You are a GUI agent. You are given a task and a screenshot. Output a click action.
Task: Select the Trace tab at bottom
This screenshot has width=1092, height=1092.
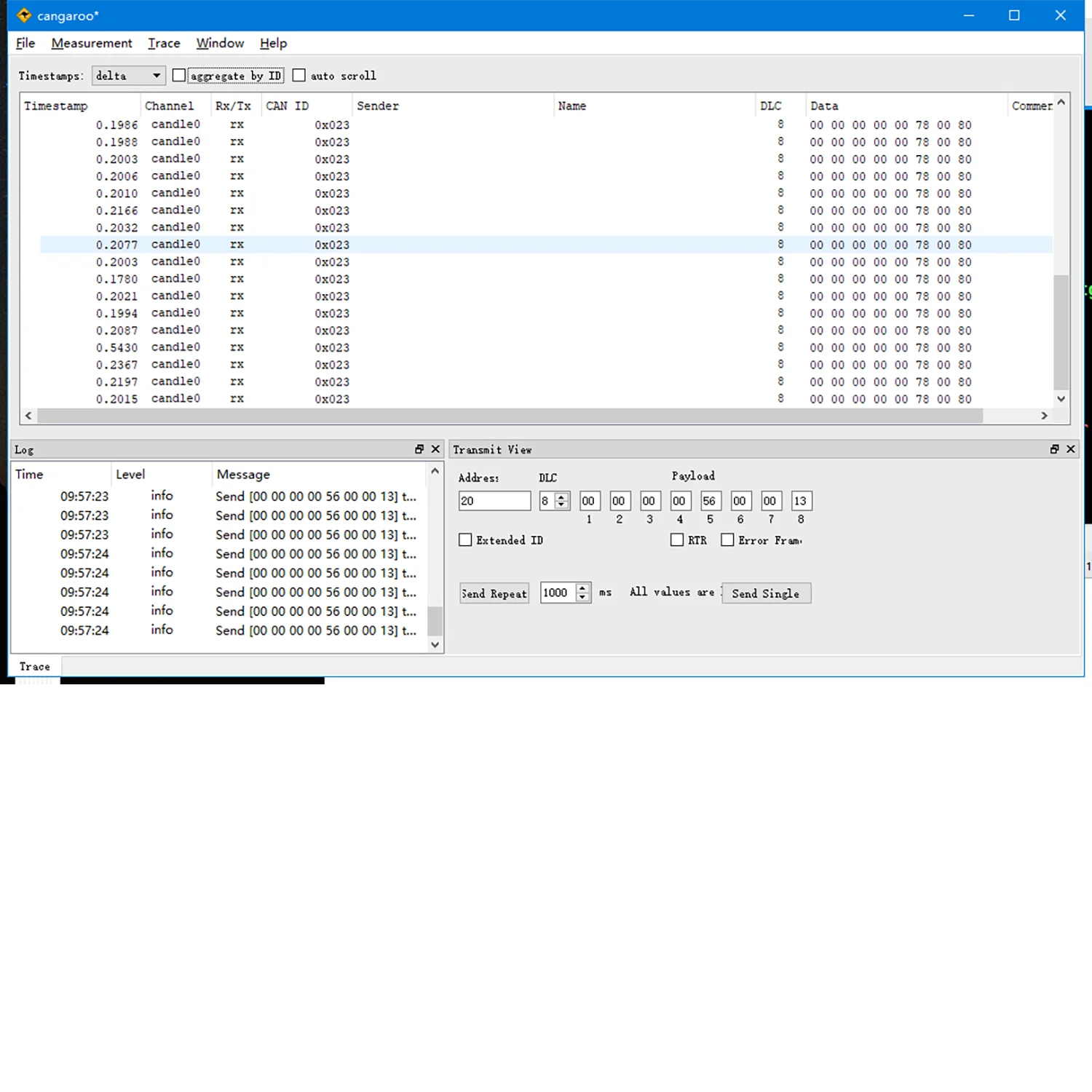coord(35,666)
